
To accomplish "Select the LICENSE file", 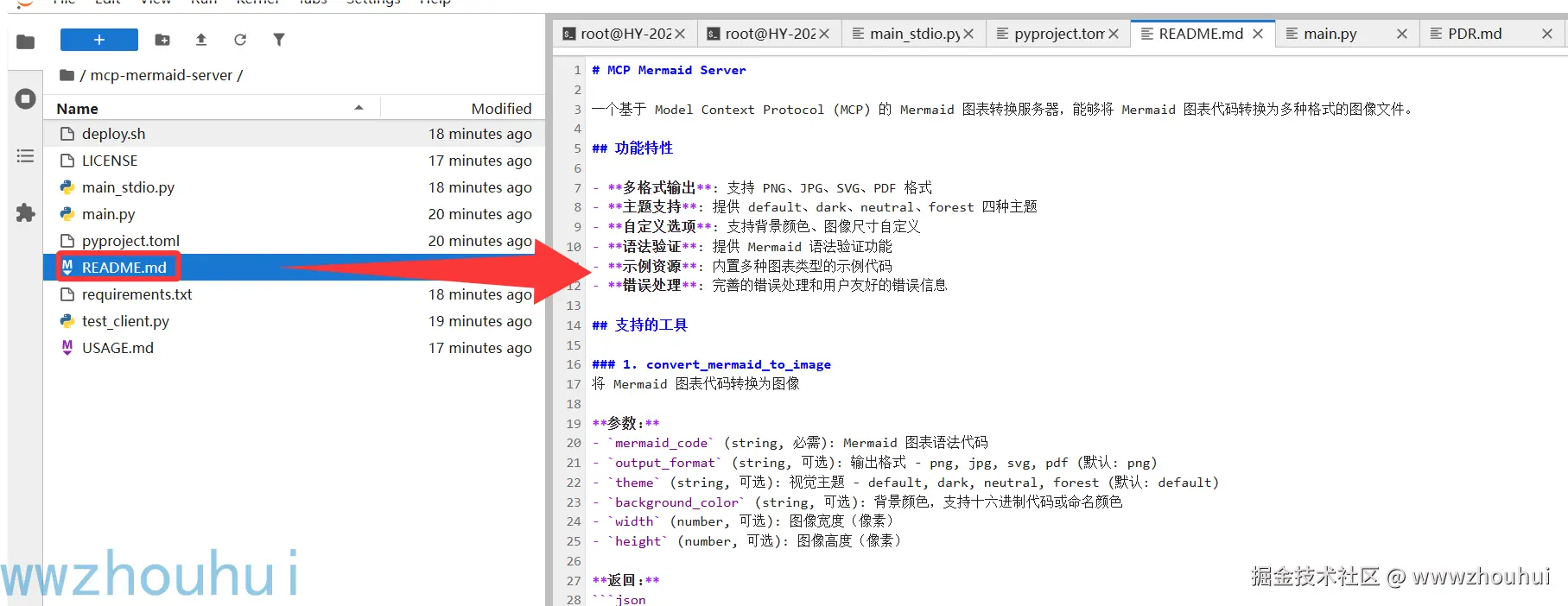I will click(x=294, y=161).
